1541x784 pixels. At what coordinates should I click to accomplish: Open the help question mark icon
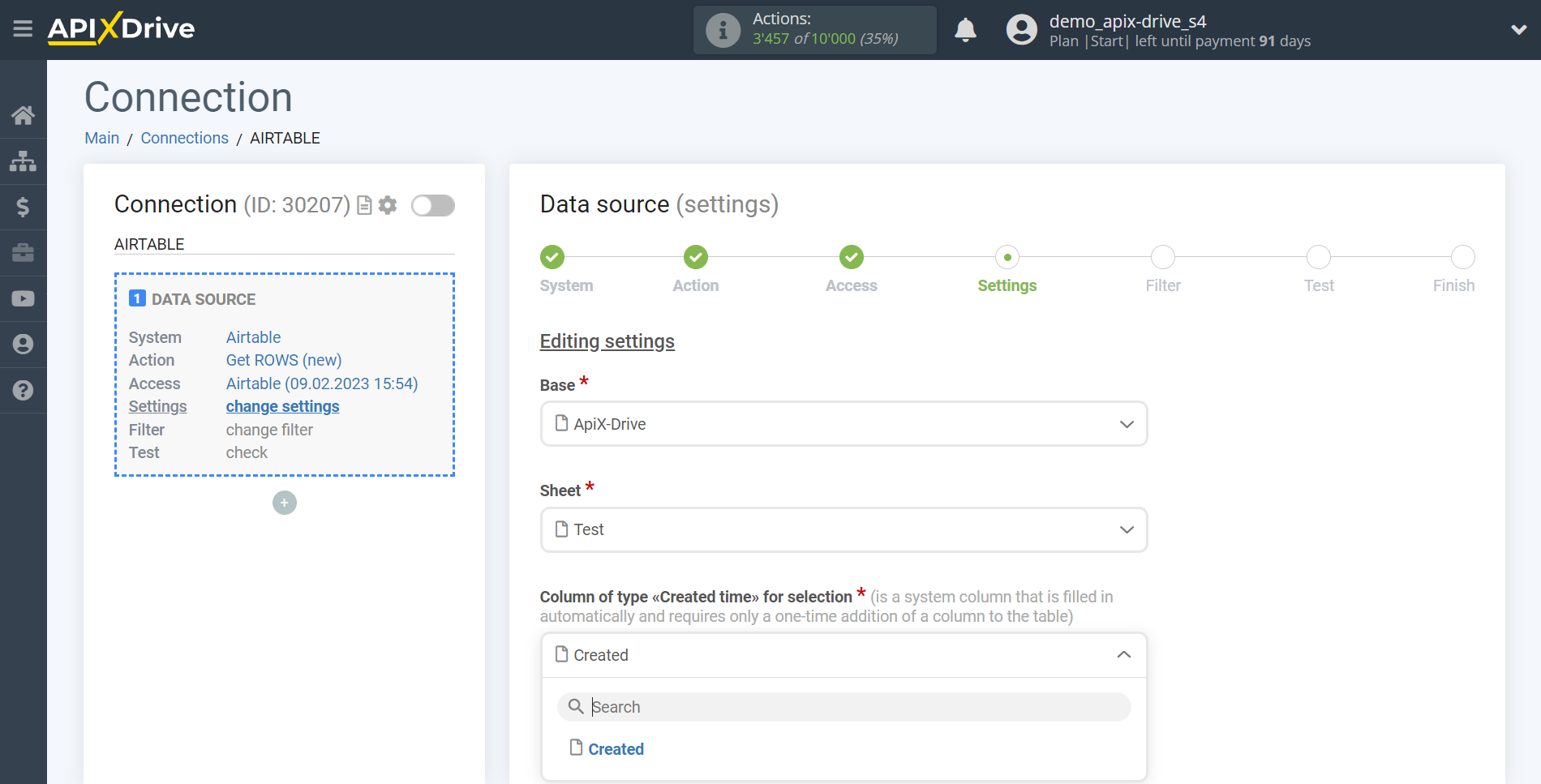[x=23, y=390]
